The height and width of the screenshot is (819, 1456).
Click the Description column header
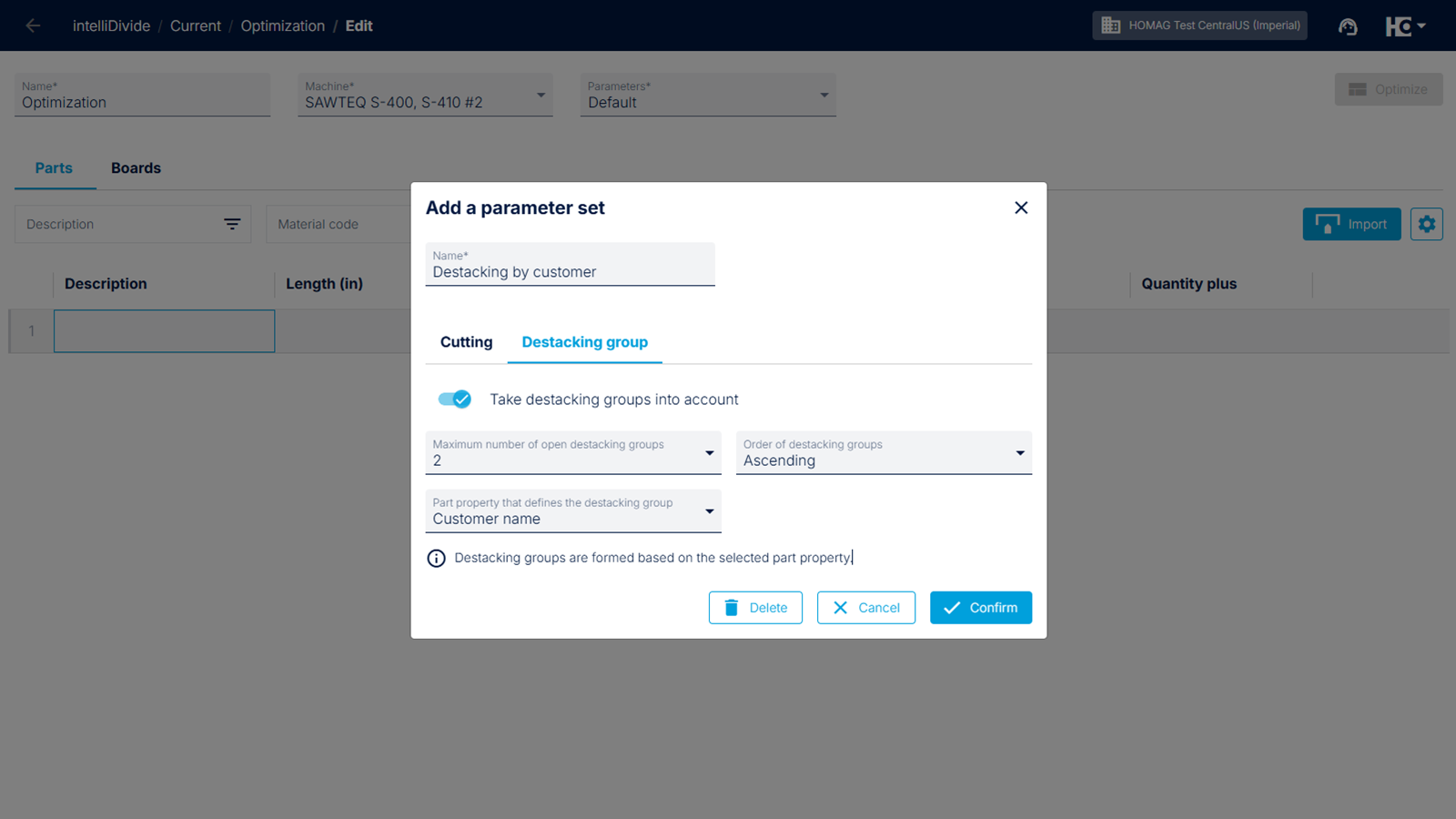(x=106, y=284)
